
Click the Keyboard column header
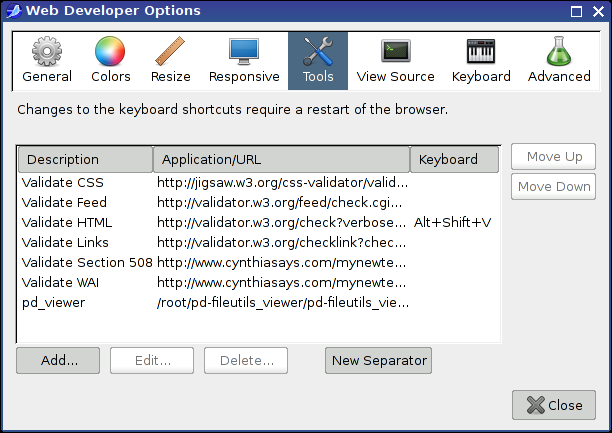point(454,159)
